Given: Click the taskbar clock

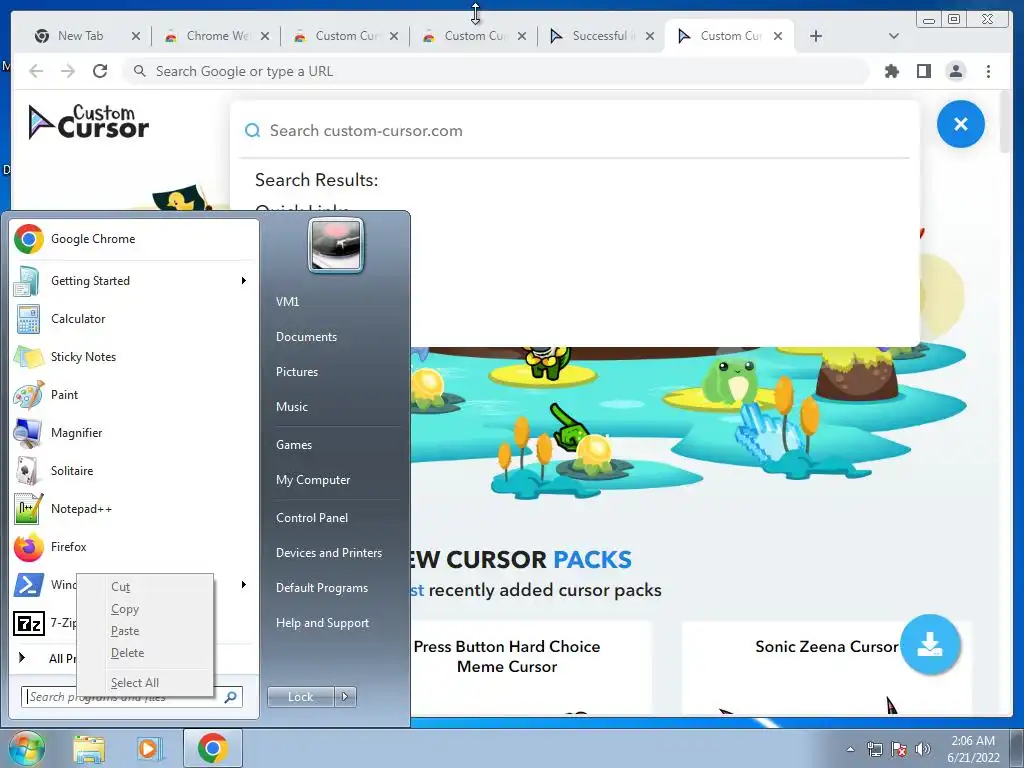Looking at the screenshot, I should tap(973, 749).
